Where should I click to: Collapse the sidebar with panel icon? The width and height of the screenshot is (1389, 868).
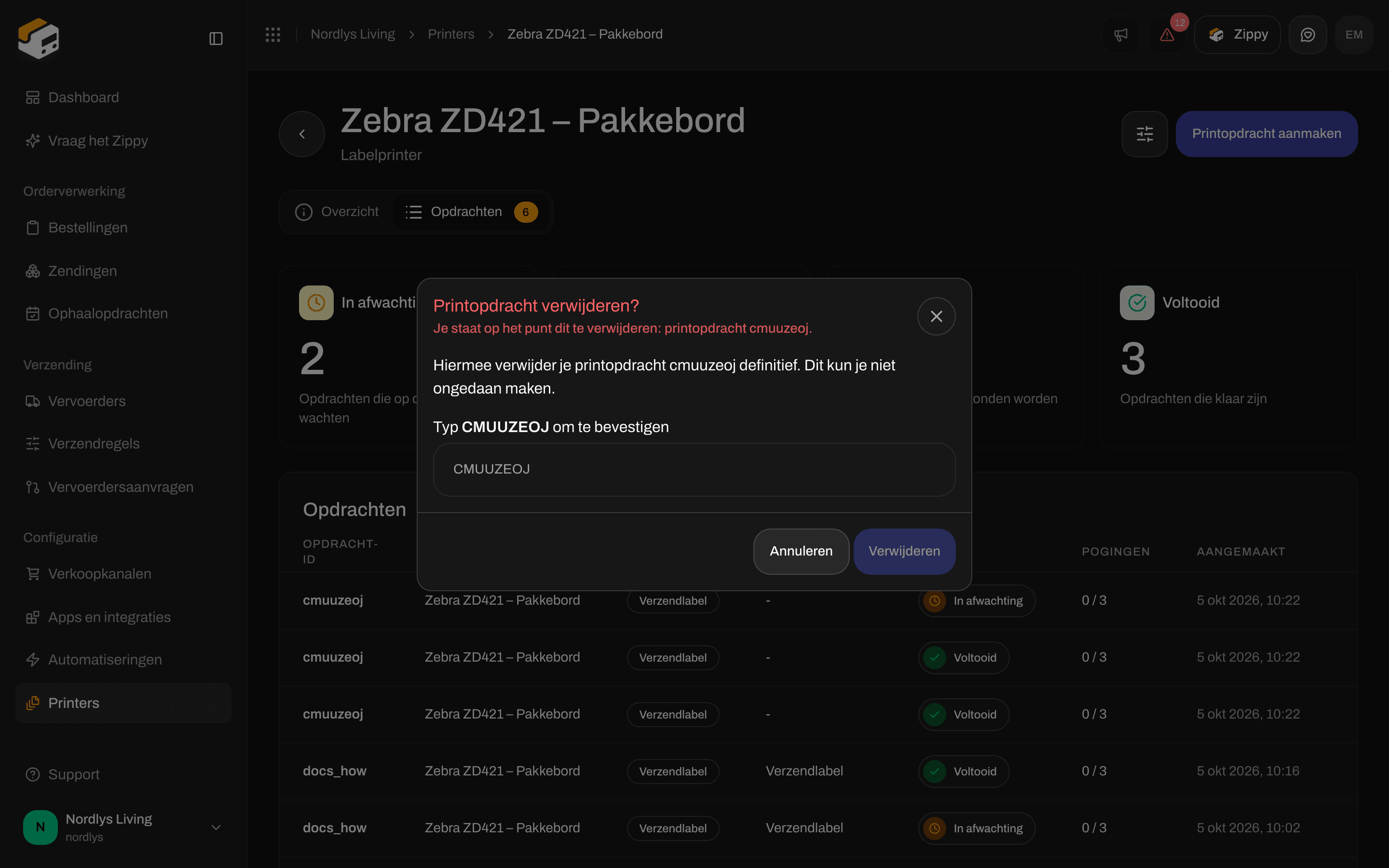coord(216,39)
